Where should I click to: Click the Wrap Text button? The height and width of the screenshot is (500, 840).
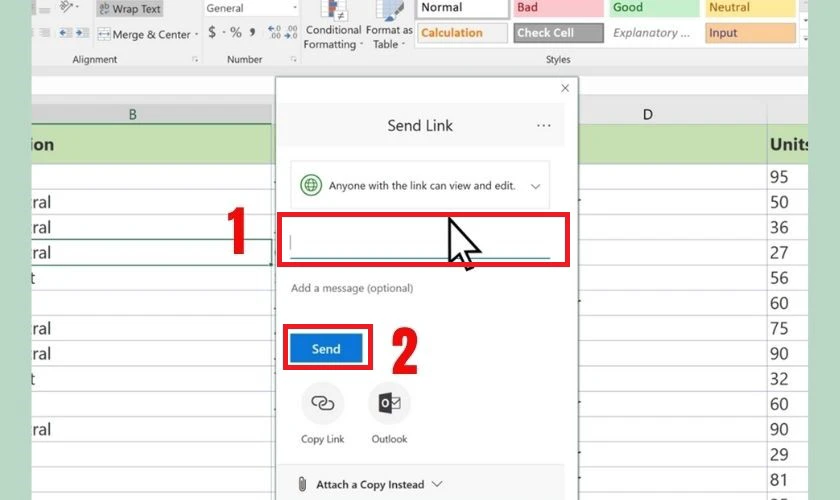(x=130, y=9)
